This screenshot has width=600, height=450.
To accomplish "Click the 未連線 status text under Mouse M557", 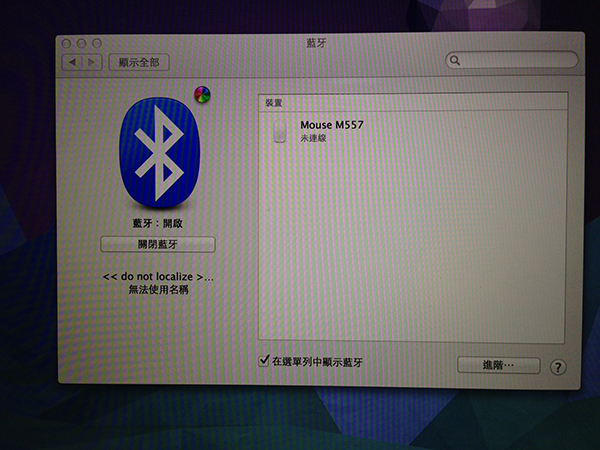I will point(313,138).
